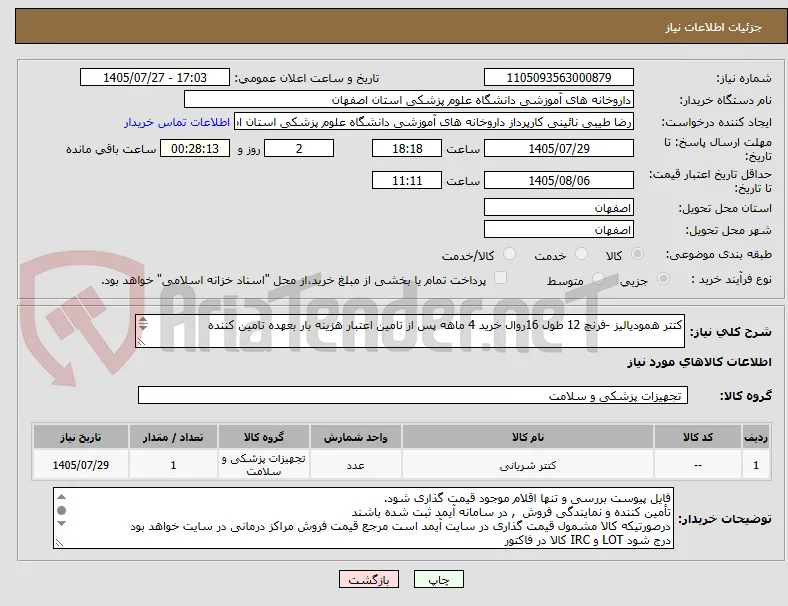788x606 pixels.
Task: Click resize handle of need description box
Action: click(141, 342)
